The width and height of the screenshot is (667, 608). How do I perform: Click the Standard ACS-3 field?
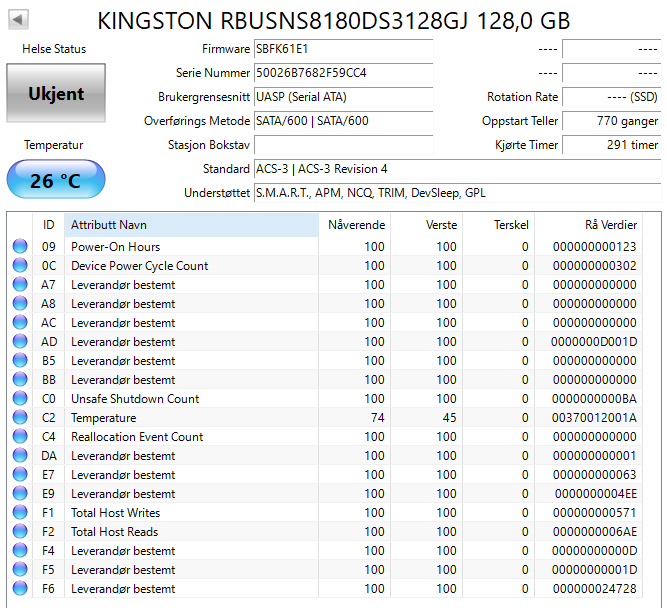tap(457, 169)
